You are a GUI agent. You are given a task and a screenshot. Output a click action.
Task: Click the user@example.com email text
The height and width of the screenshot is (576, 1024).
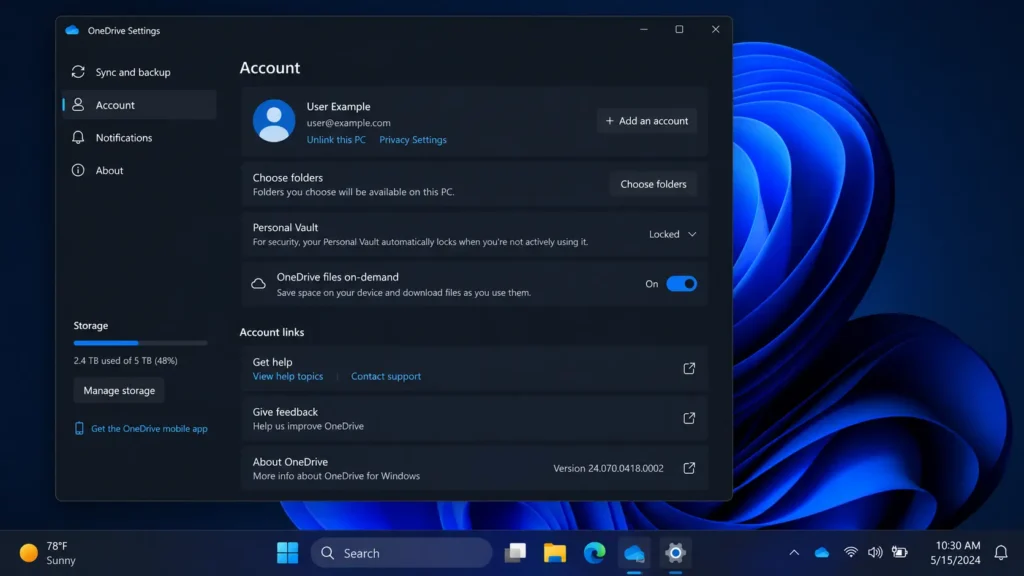click(349, 123)
